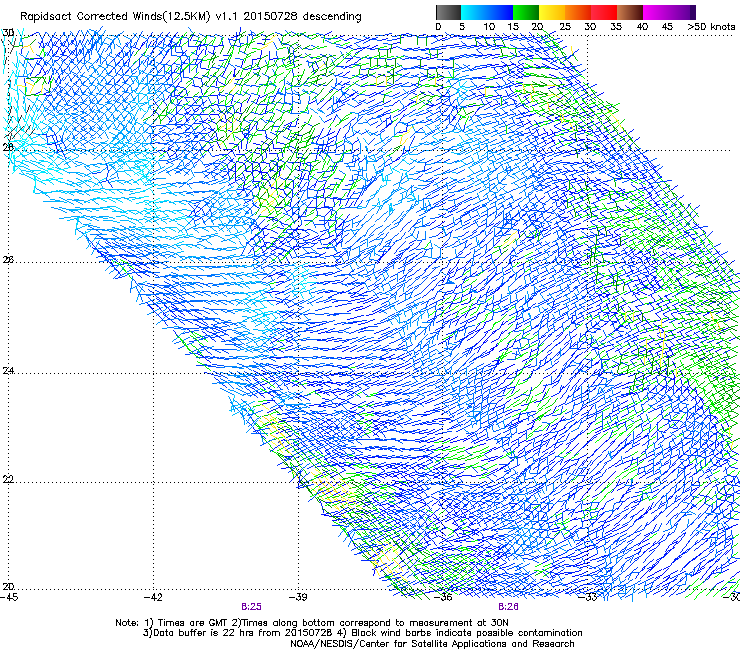Click the '>50 knots' legend label
Image resolution: width=740 pixels, height=650 pixels.
(711, 27)
